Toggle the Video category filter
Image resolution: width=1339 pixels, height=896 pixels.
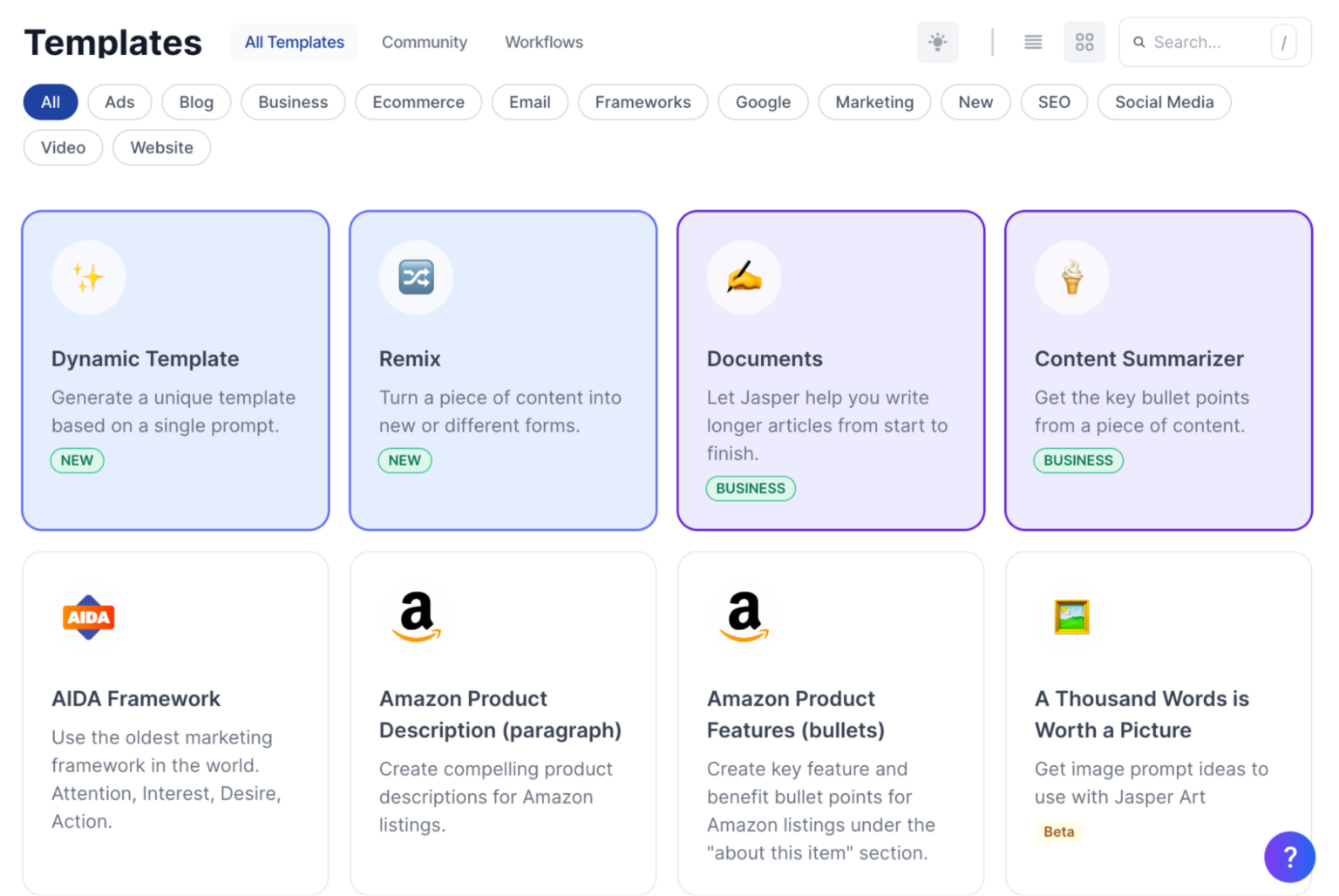coord(62,147)
